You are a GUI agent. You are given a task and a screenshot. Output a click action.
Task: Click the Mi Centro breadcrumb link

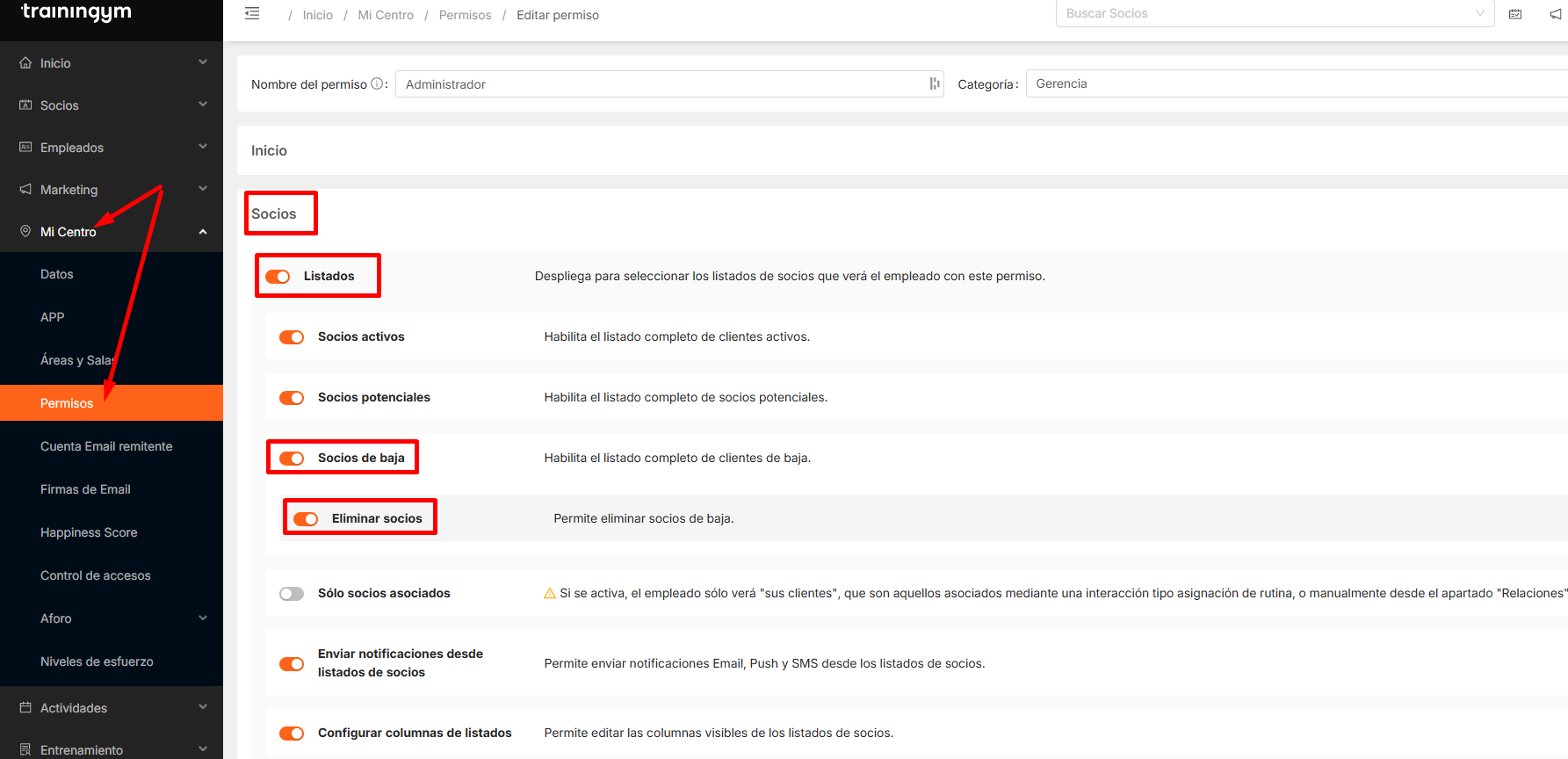point(386,15)
